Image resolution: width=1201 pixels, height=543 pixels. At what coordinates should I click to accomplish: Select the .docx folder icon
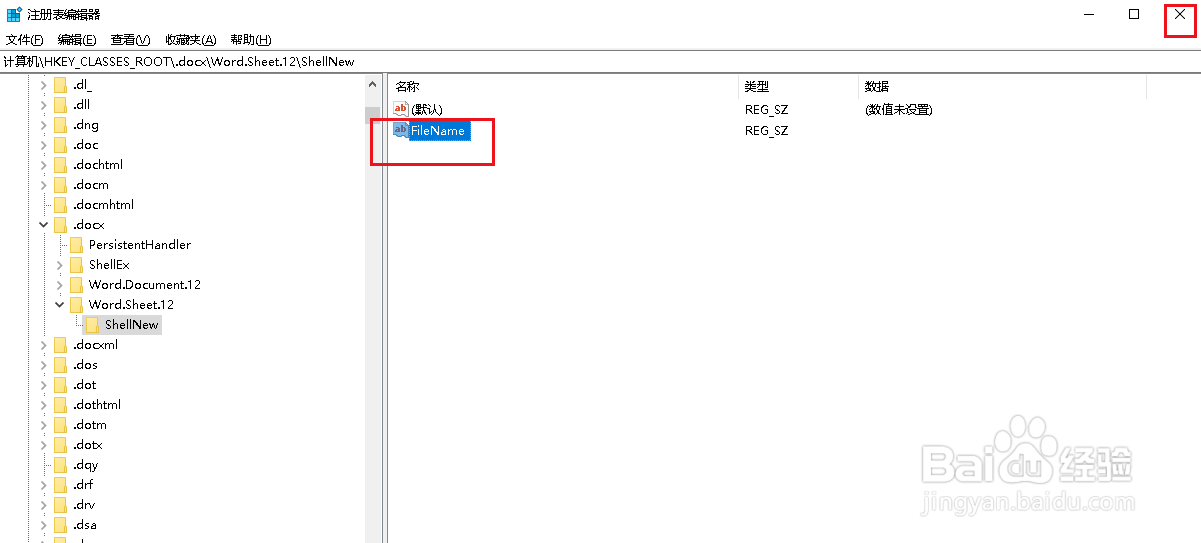coord(60,225)
